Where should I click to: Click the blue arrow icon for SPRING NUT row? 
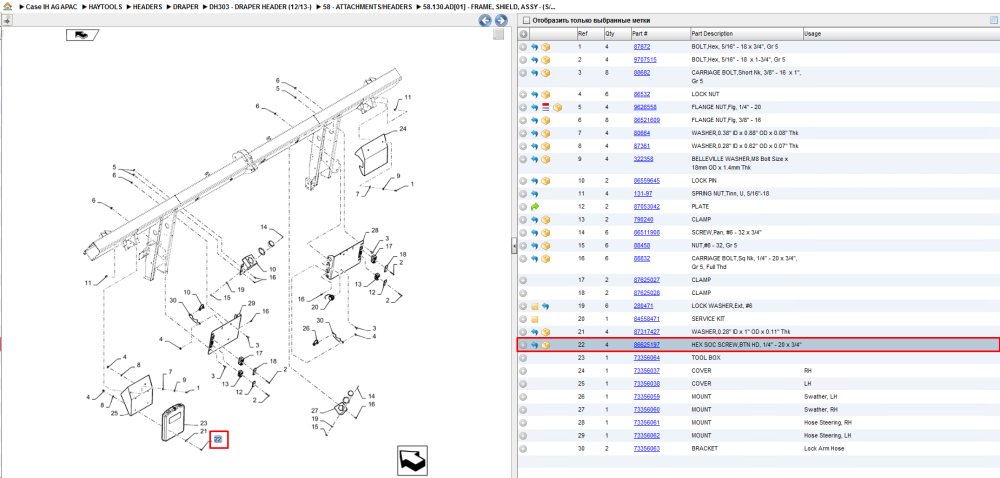coord(534,194)
